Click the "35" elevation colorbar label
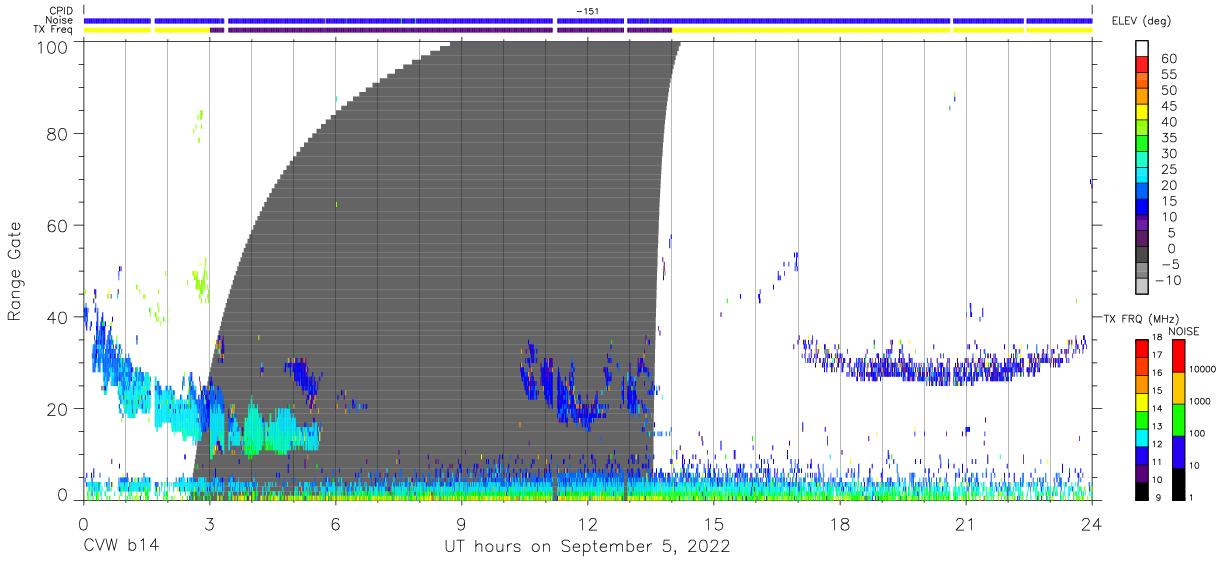 point(1170,138)
